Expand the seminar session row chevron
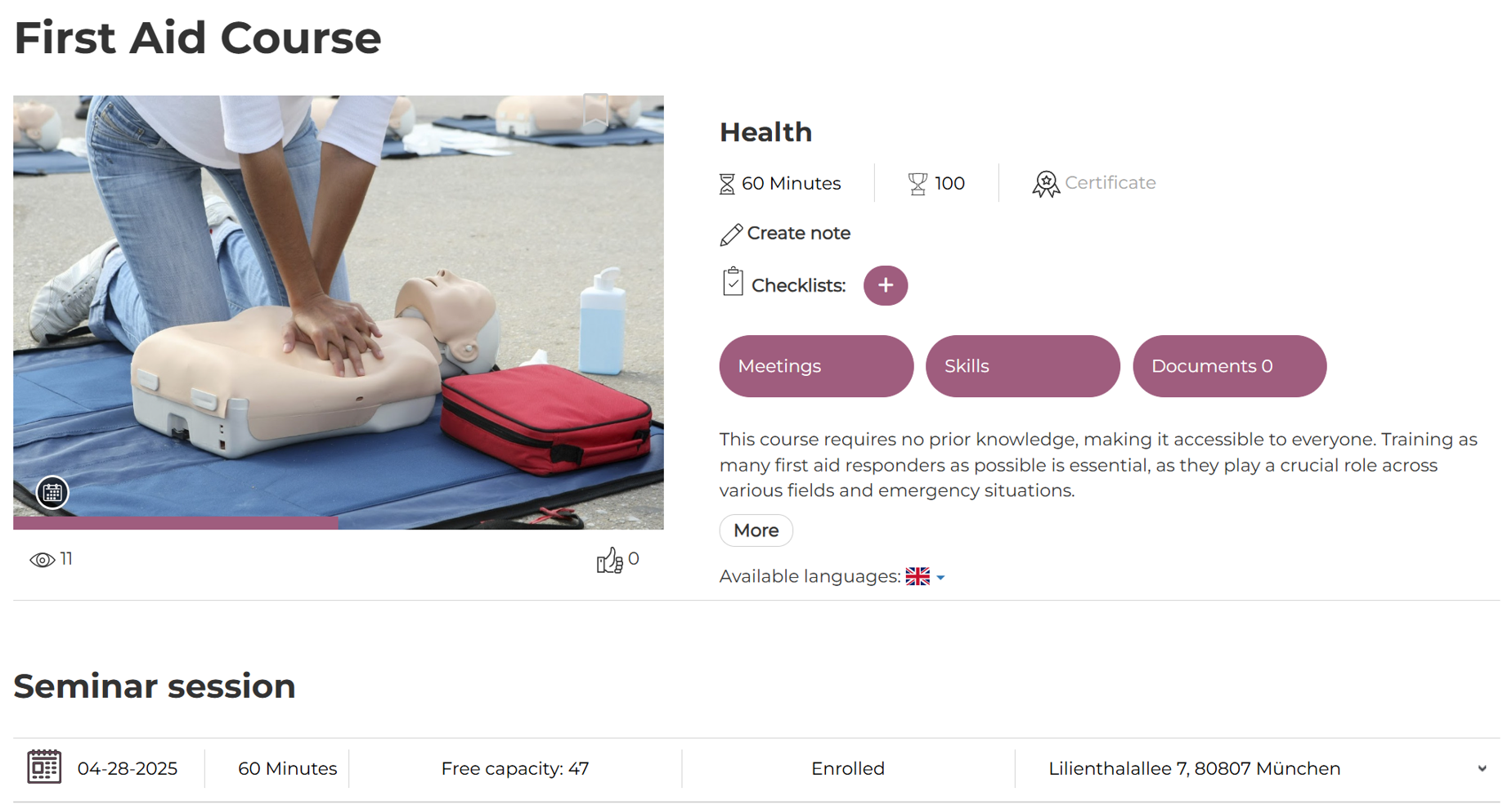This screenshot has width=1512, height=805. (1482, 768)
